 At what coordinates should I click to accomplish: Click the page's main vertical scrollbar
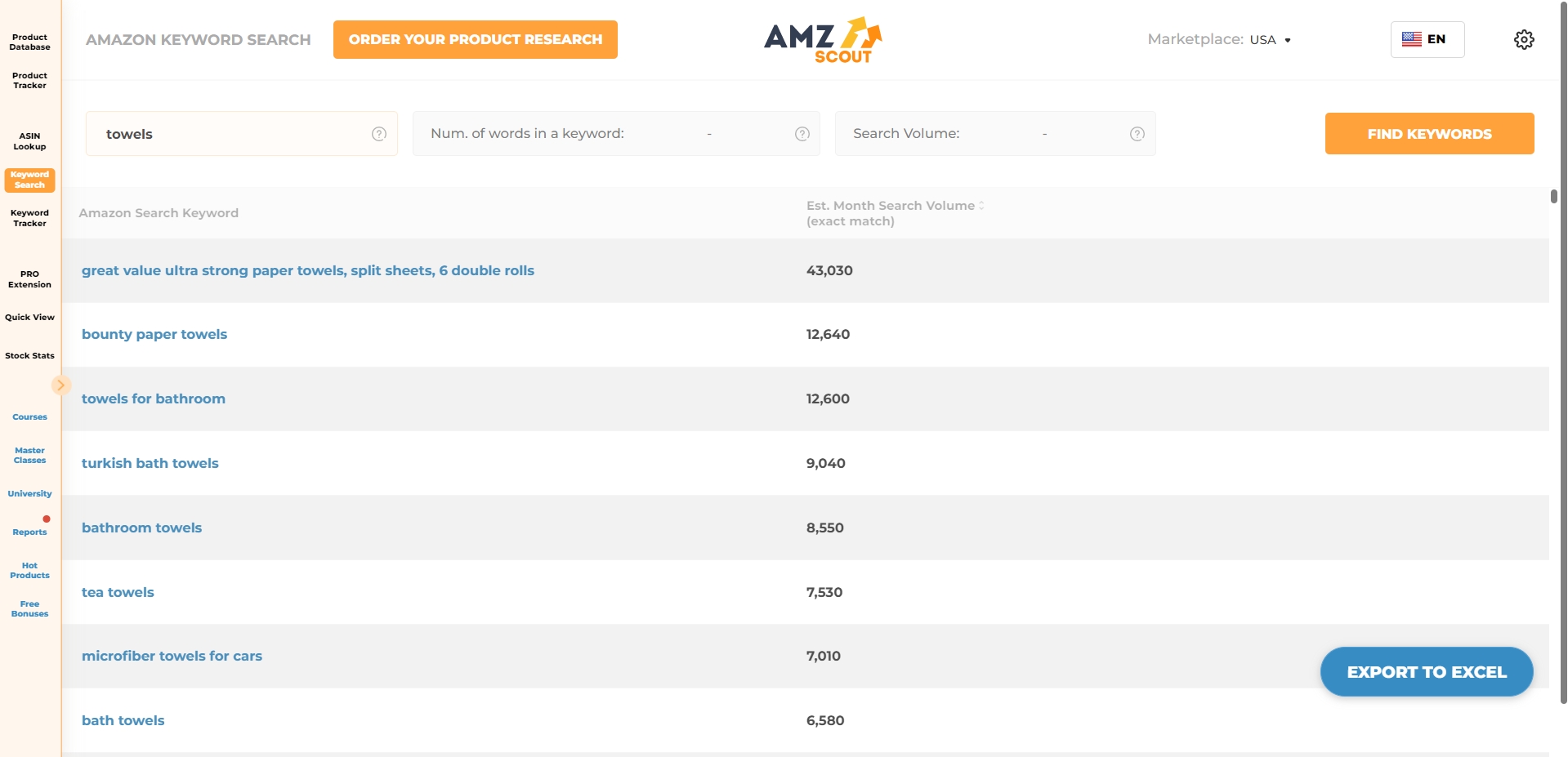[1564, 351]
